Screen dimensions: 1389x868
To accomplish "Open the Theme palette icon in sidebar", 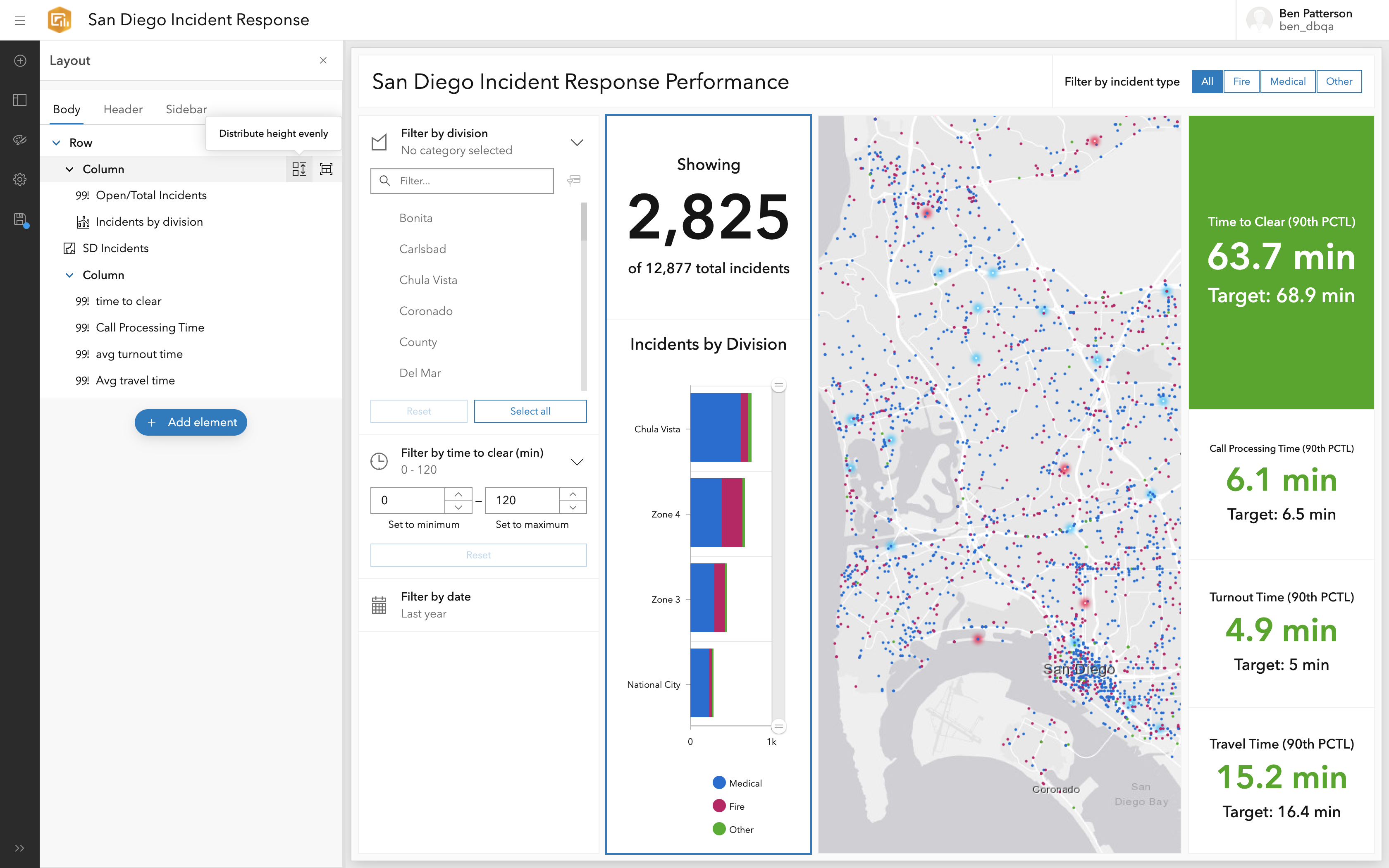I will (20, 140).
